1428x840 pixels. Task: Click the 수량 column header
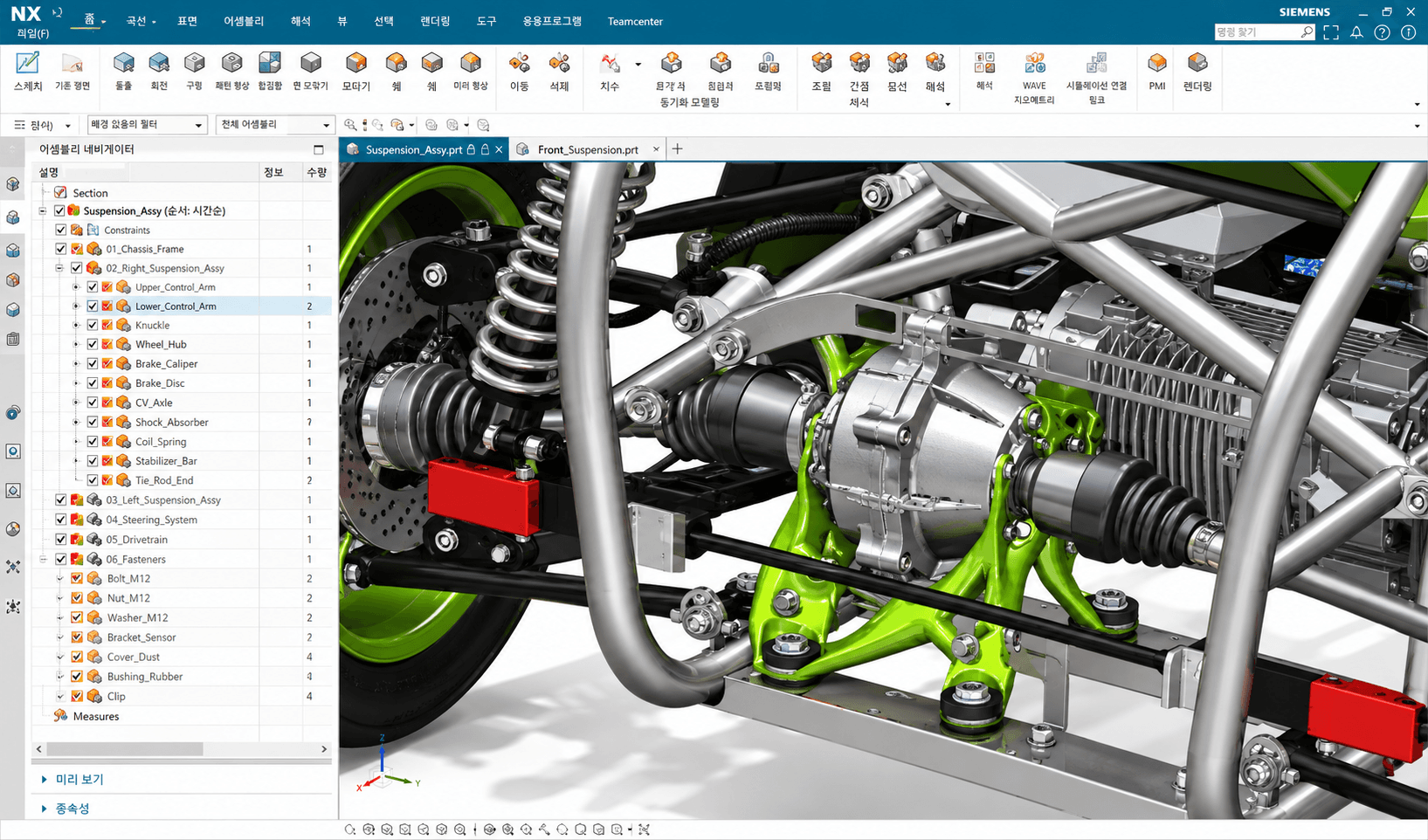pyautogui.click(x=316, y=172)
